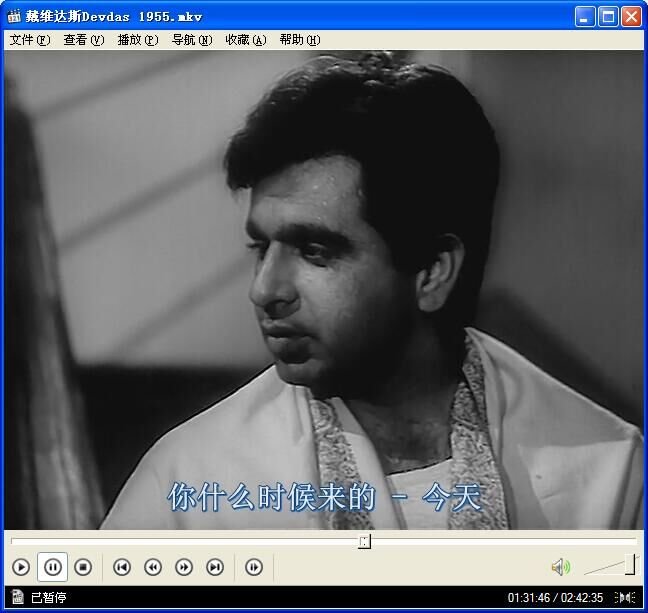This screenshot has width=648, height=613.
Task: Click the audio channel icon in status bar
Action: [x=625, y=598]
